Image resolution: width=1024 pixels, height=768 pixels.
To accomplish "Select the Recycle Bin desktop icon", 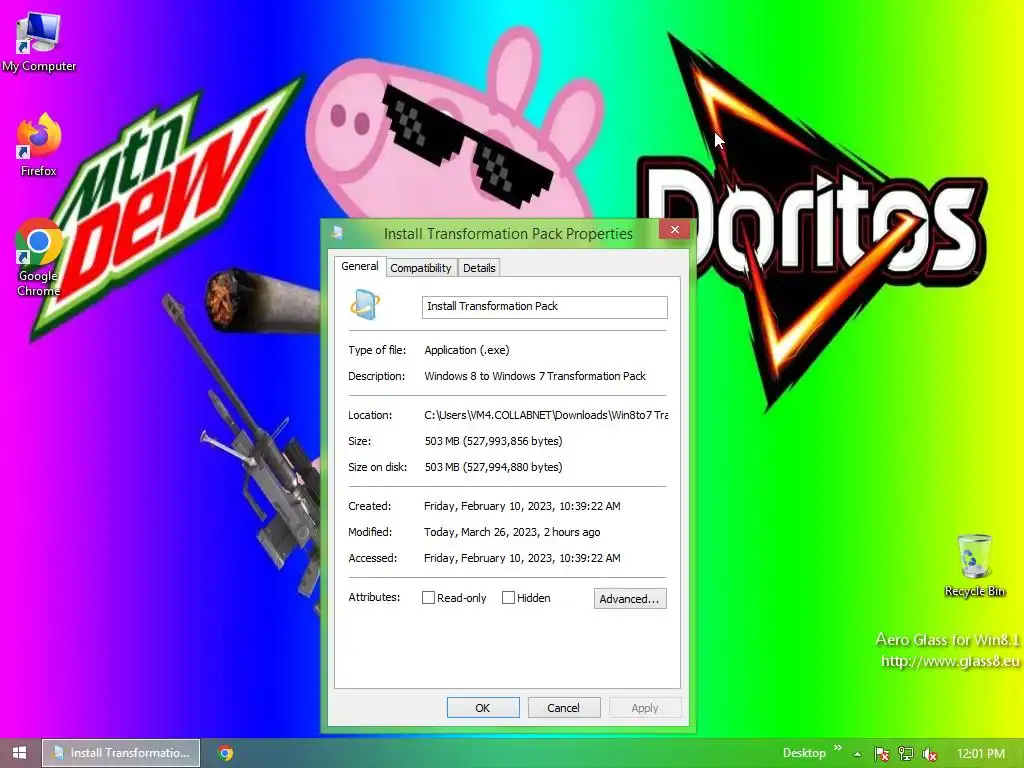I will tap(974, 566).
